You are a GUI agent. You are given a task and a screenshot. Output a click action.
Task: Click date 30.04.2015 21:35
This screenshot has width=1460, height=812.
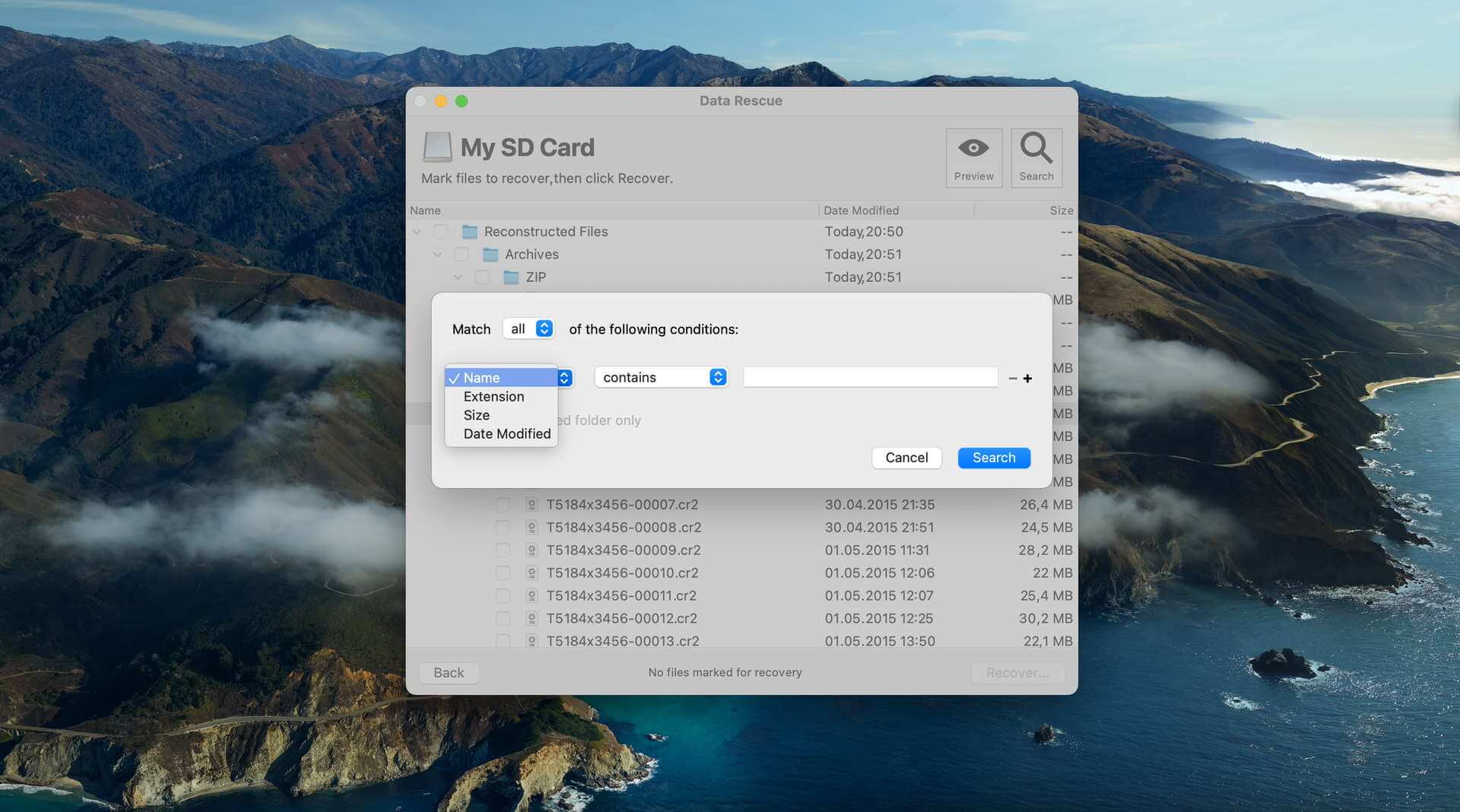(x=880, y=505)
